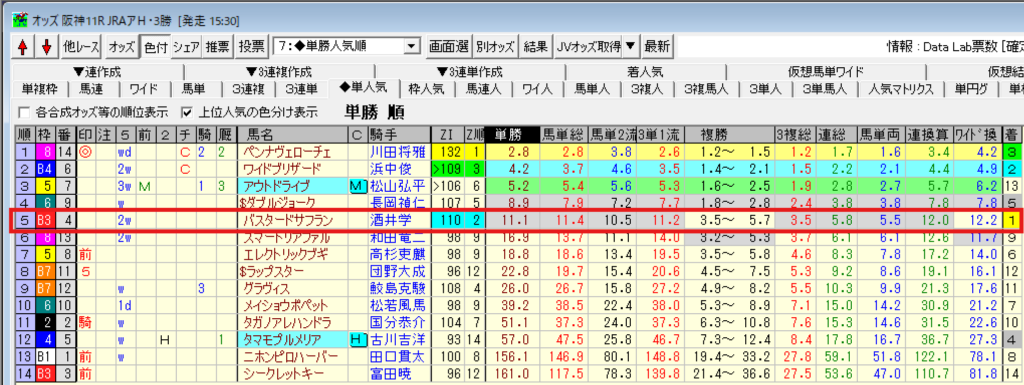Screen dimensions: 1024x385
Task: Click the 別オッズ button
Action: tap(495, 46)
